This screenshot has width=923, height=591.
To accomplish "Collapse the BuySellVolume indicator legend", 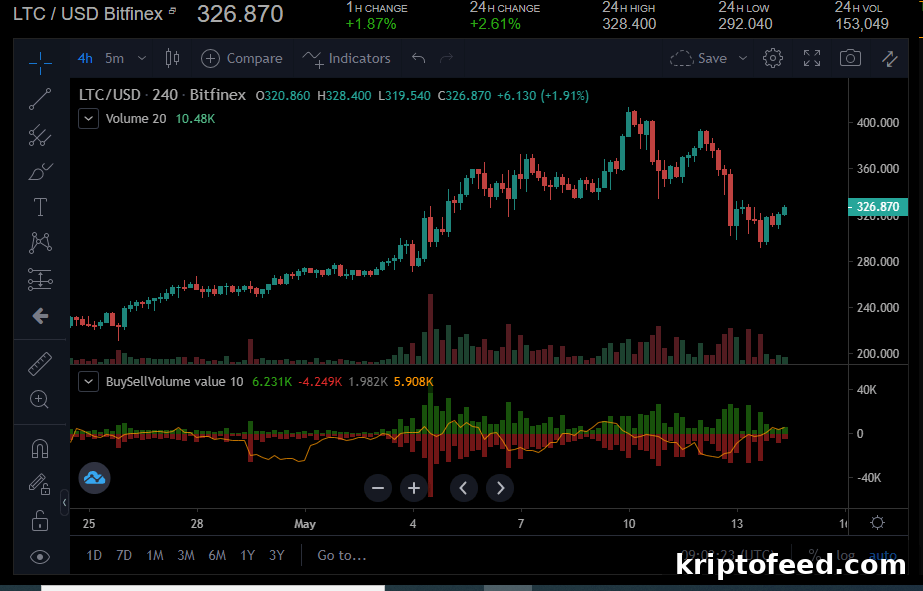I will point(88,381).
